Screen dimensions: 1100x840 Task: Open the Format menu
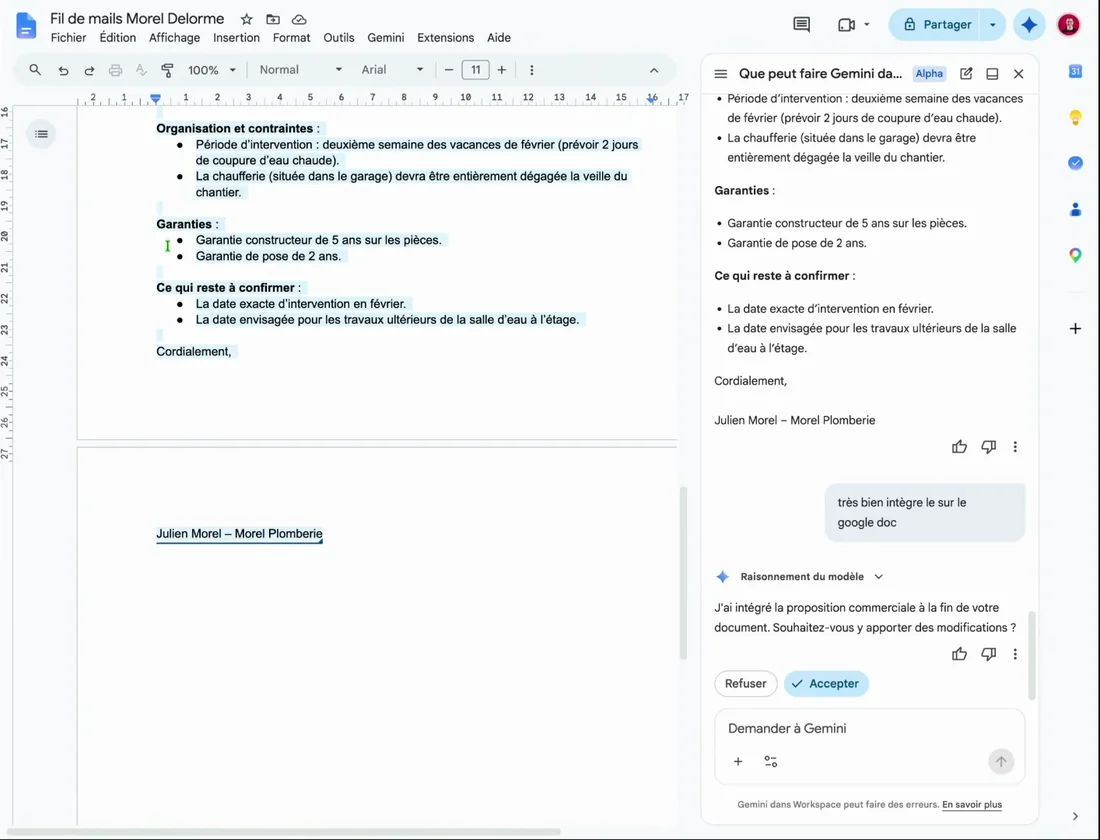[x=291, y=38]
